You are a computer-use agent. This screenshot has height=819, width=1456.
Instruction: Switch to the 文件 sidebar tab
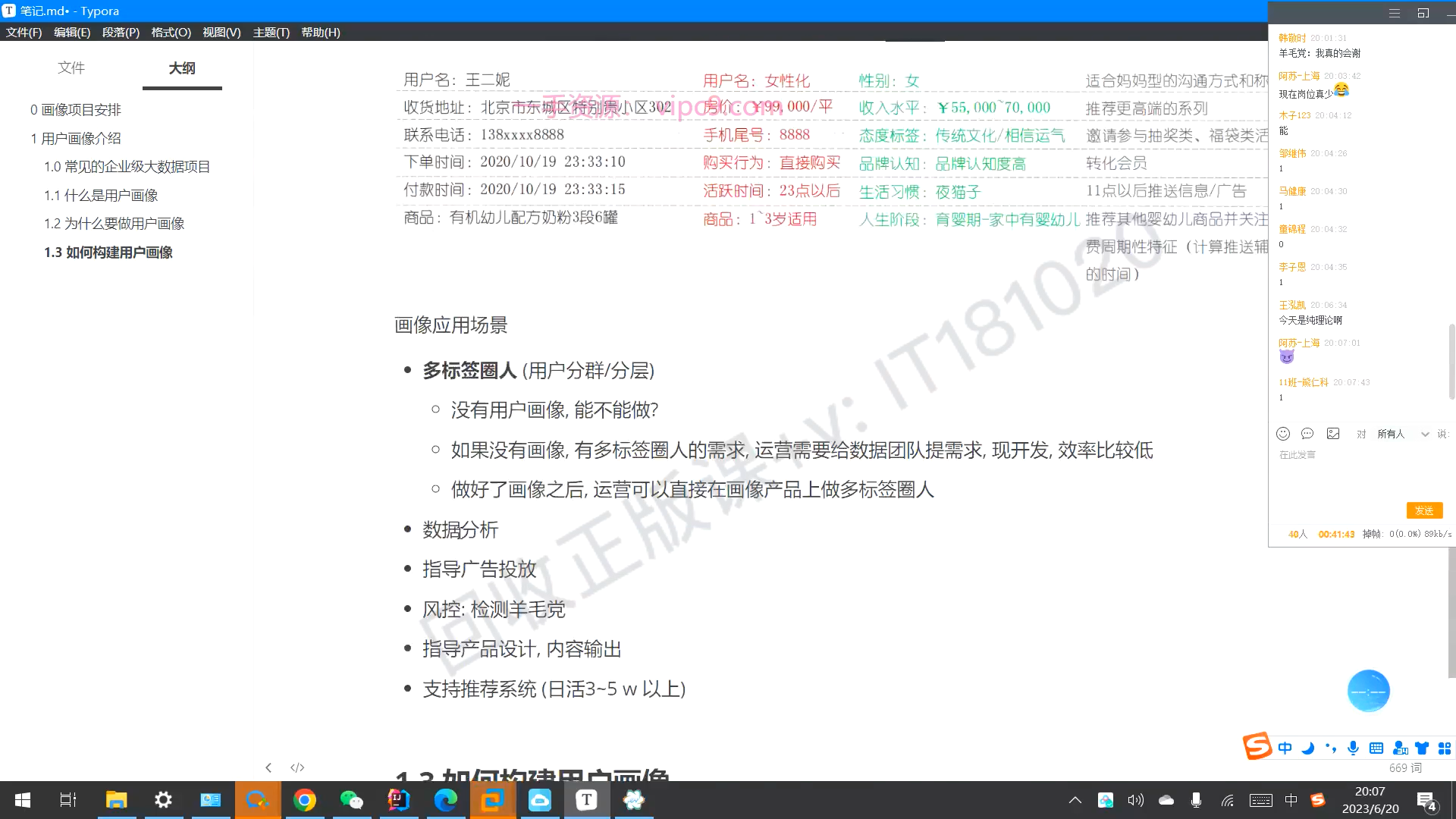[71, 68]
